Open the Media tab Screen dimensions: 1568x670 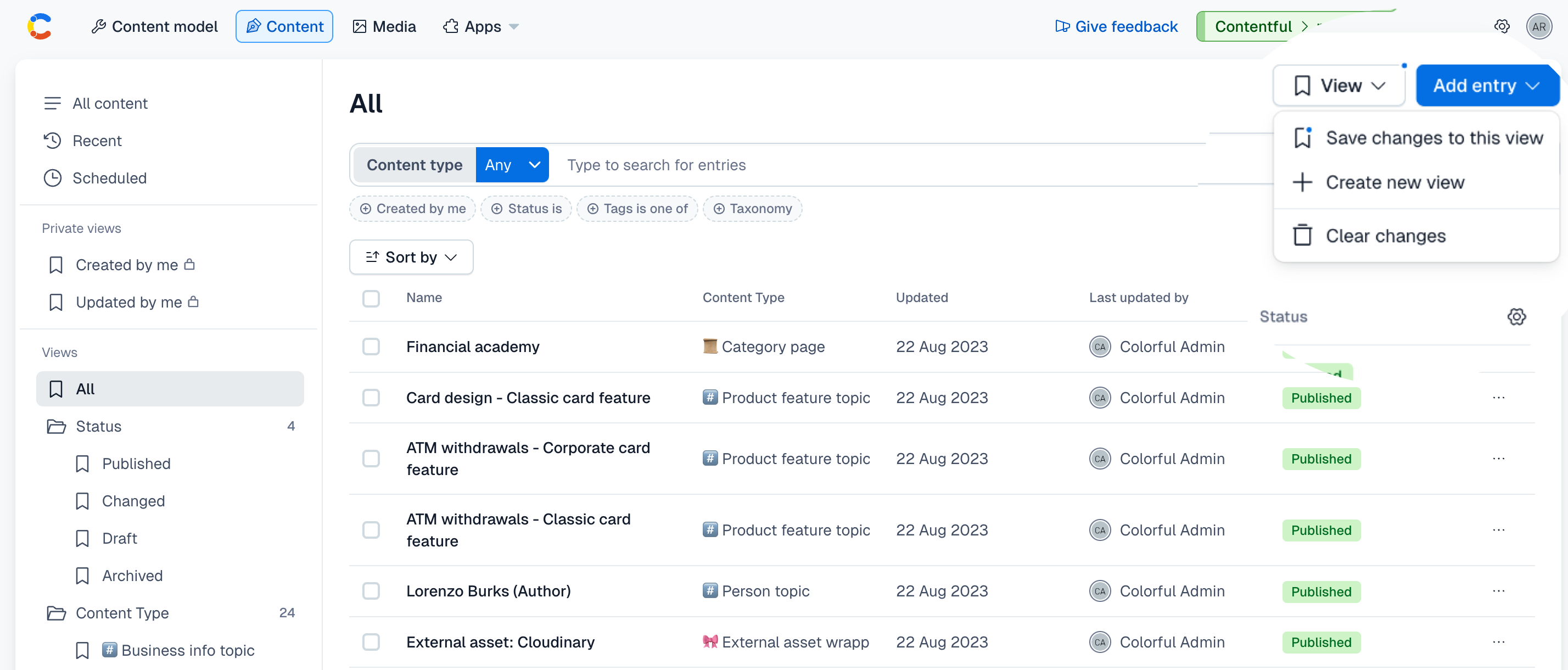point(384,26)
